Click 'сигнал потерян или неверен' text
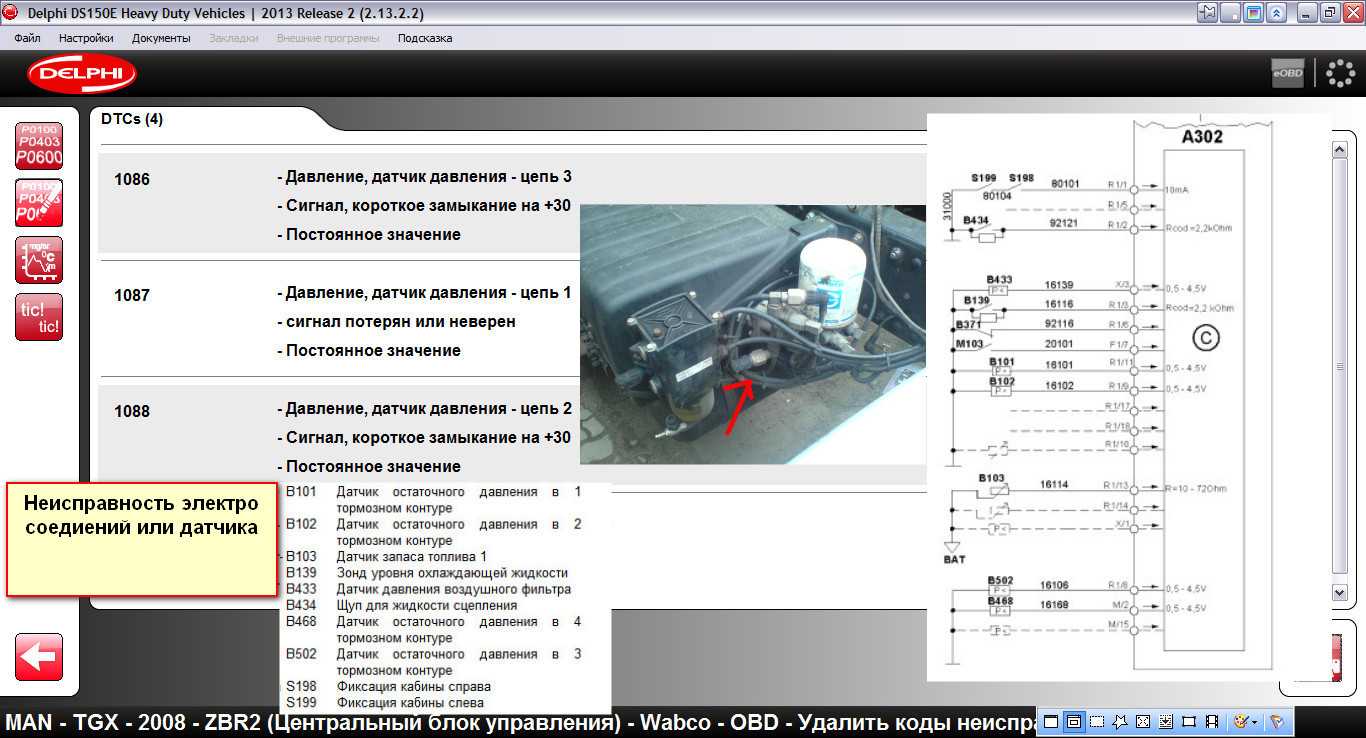This screenshot has height=738, width=1366. (401, 322)
